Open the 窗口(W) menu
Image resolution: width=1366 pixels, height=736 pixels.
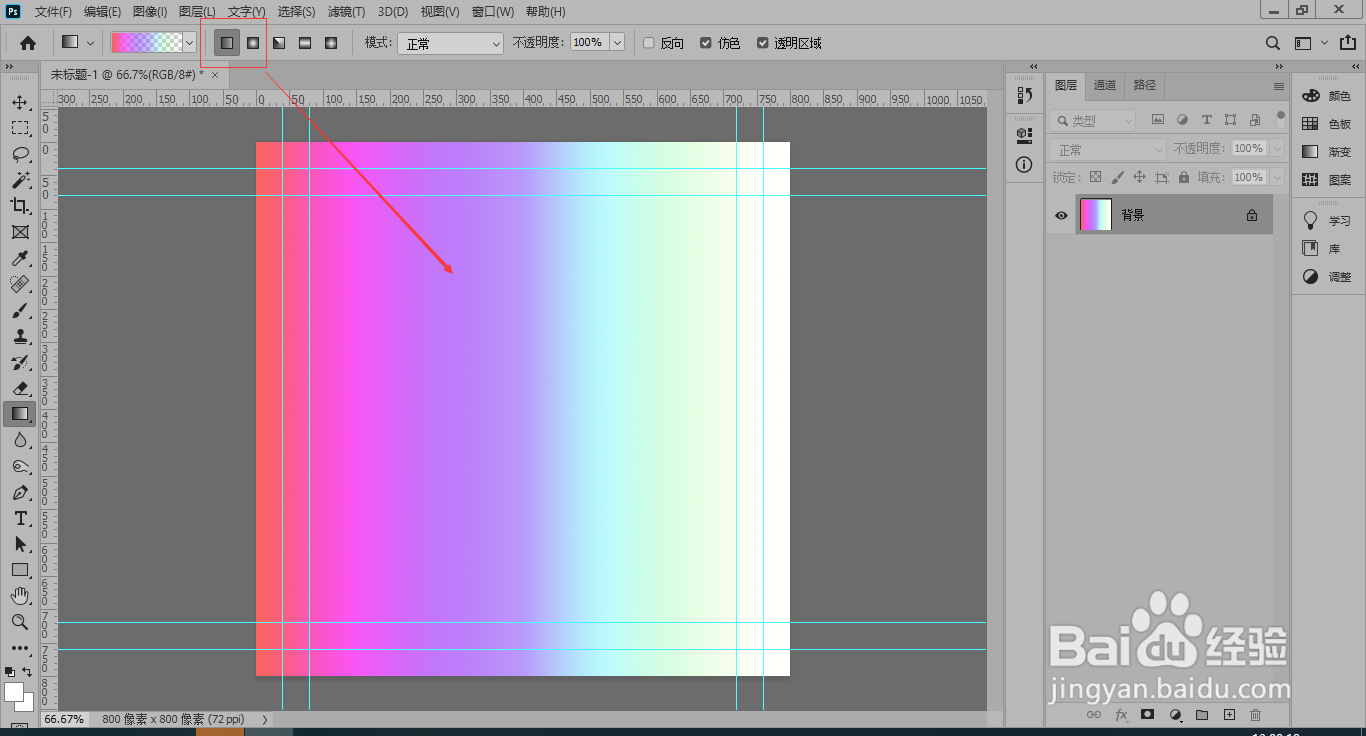[492, 12]
